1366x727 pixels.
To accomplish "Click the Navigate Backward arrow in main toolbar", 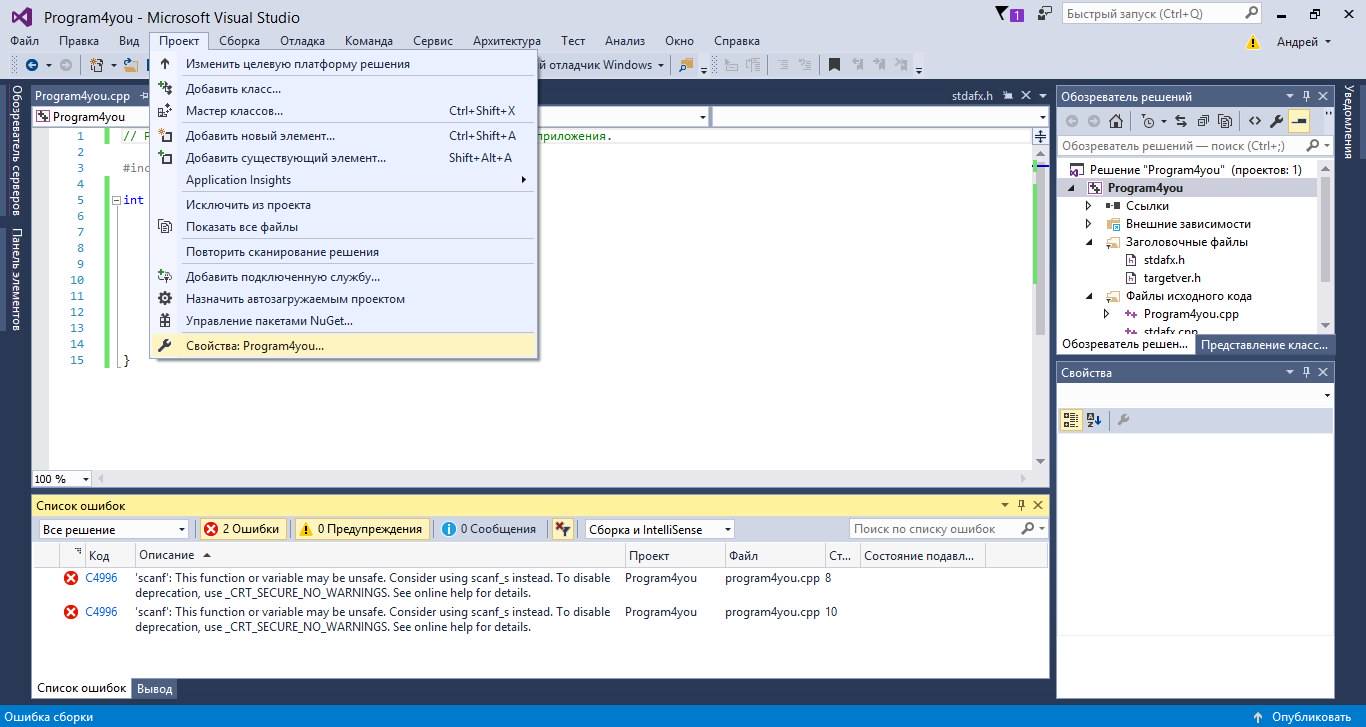I will 32,65.
